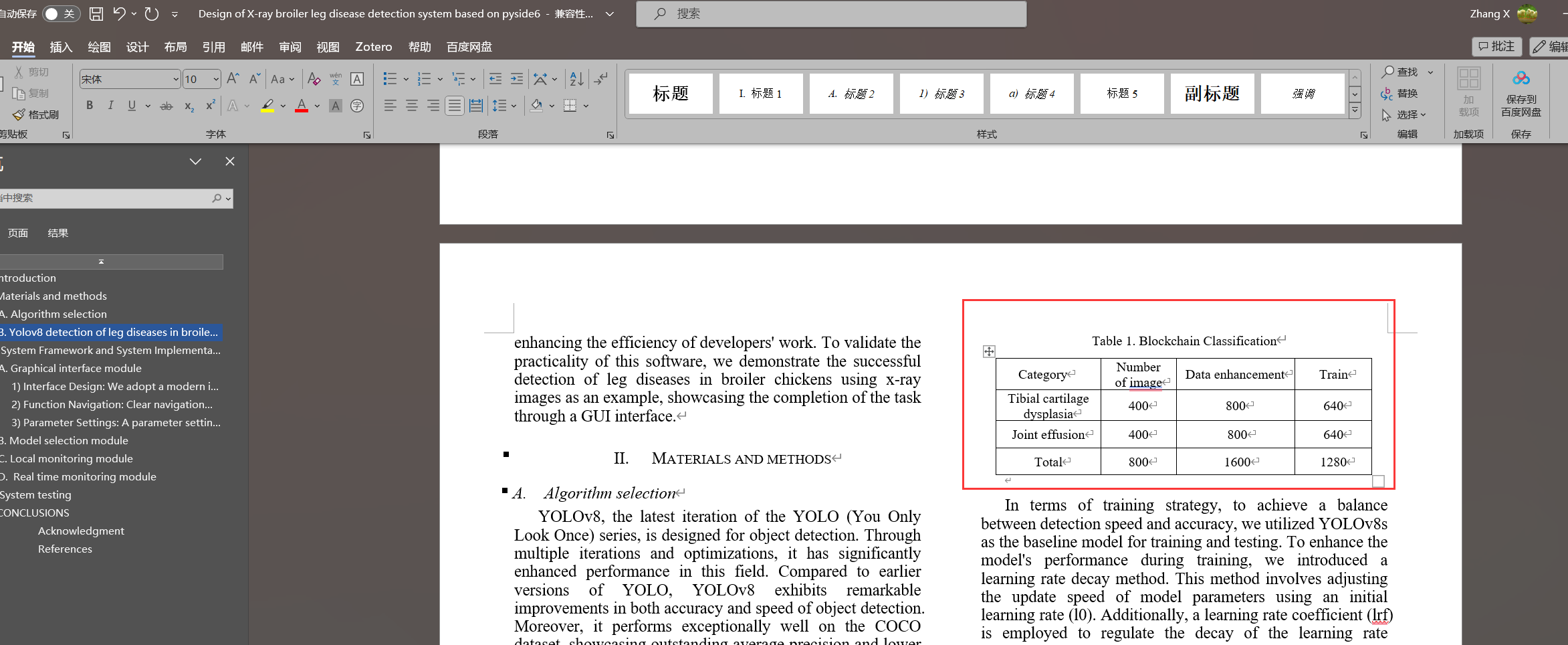Click the 批注 comments button

(x=1496, y=46)
